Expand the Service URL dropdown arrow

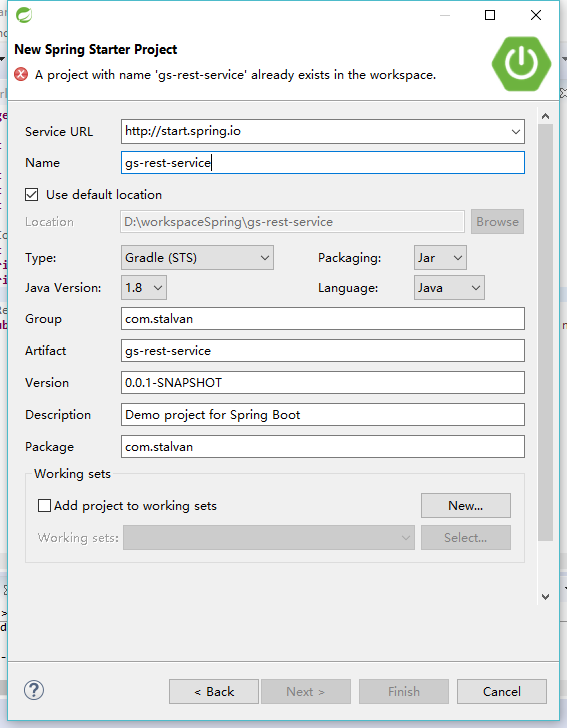[x=515, y=131]
